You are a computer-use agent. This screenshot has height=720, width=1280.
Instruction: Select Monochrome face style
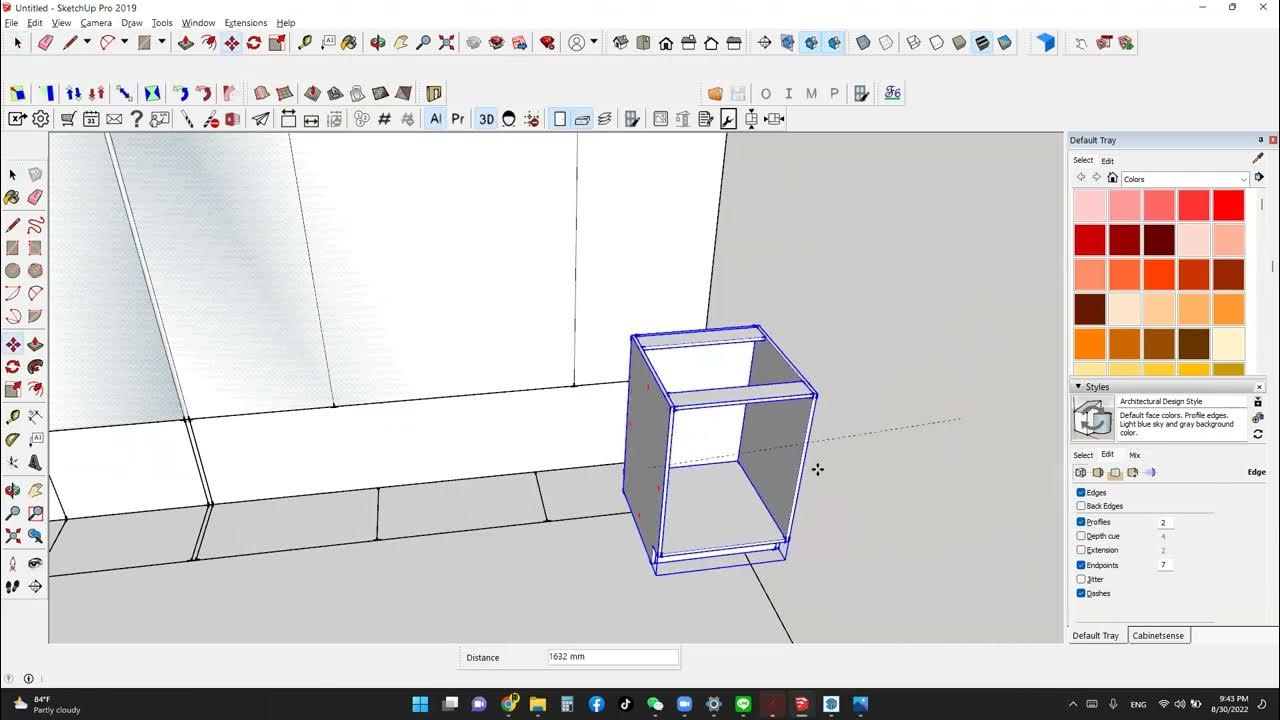coord(1005,42)
